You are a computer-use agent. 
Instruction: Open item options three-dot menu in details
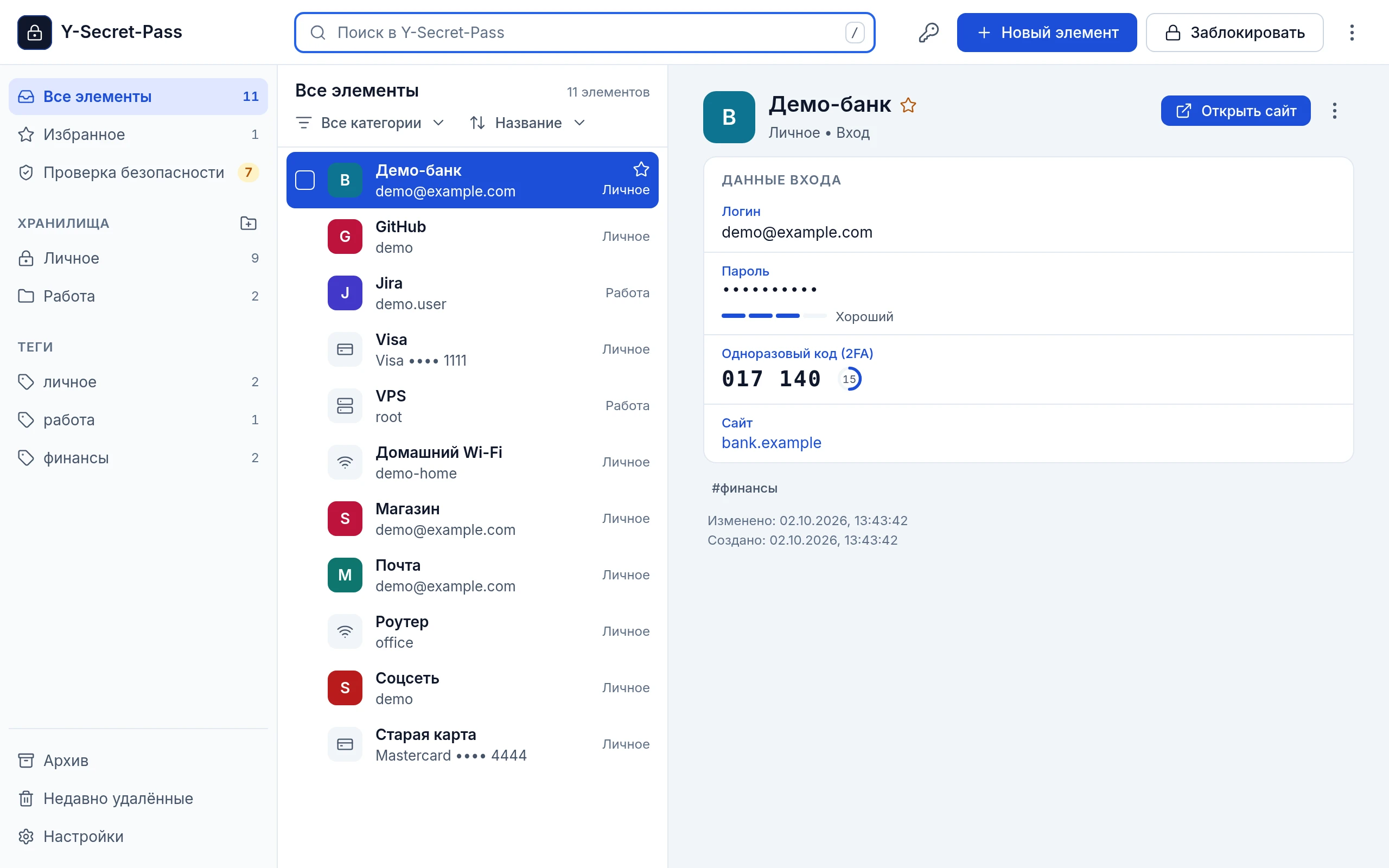[x=1335, y=111]
